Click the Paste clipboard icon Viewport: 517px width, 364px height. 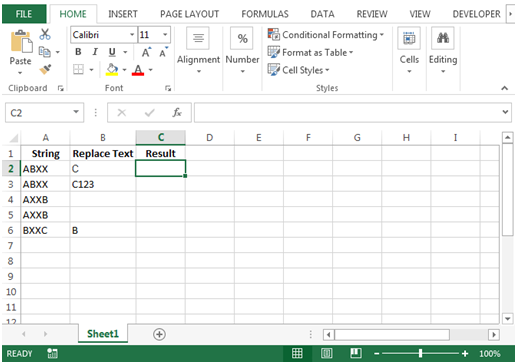[21, 41]
